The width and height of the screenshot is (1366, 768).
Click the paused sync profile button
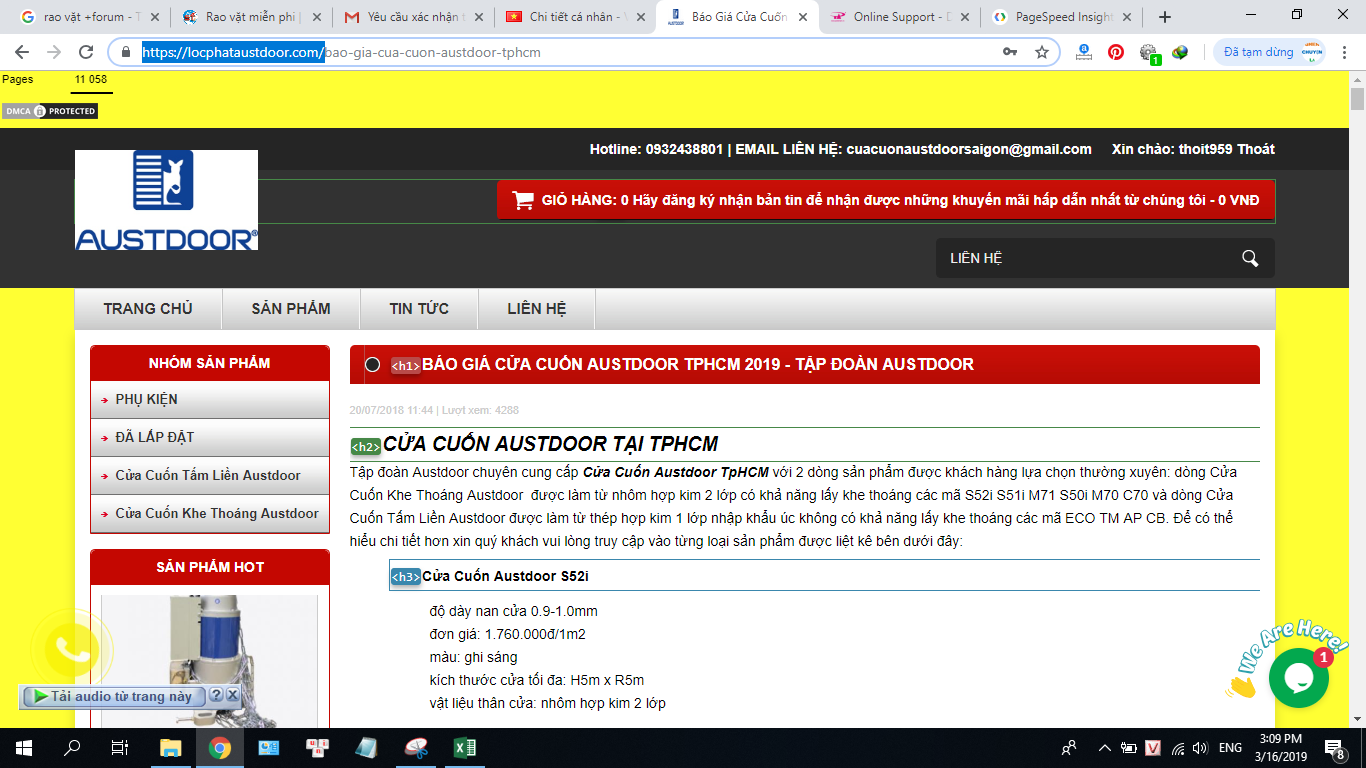point(1270,52)
